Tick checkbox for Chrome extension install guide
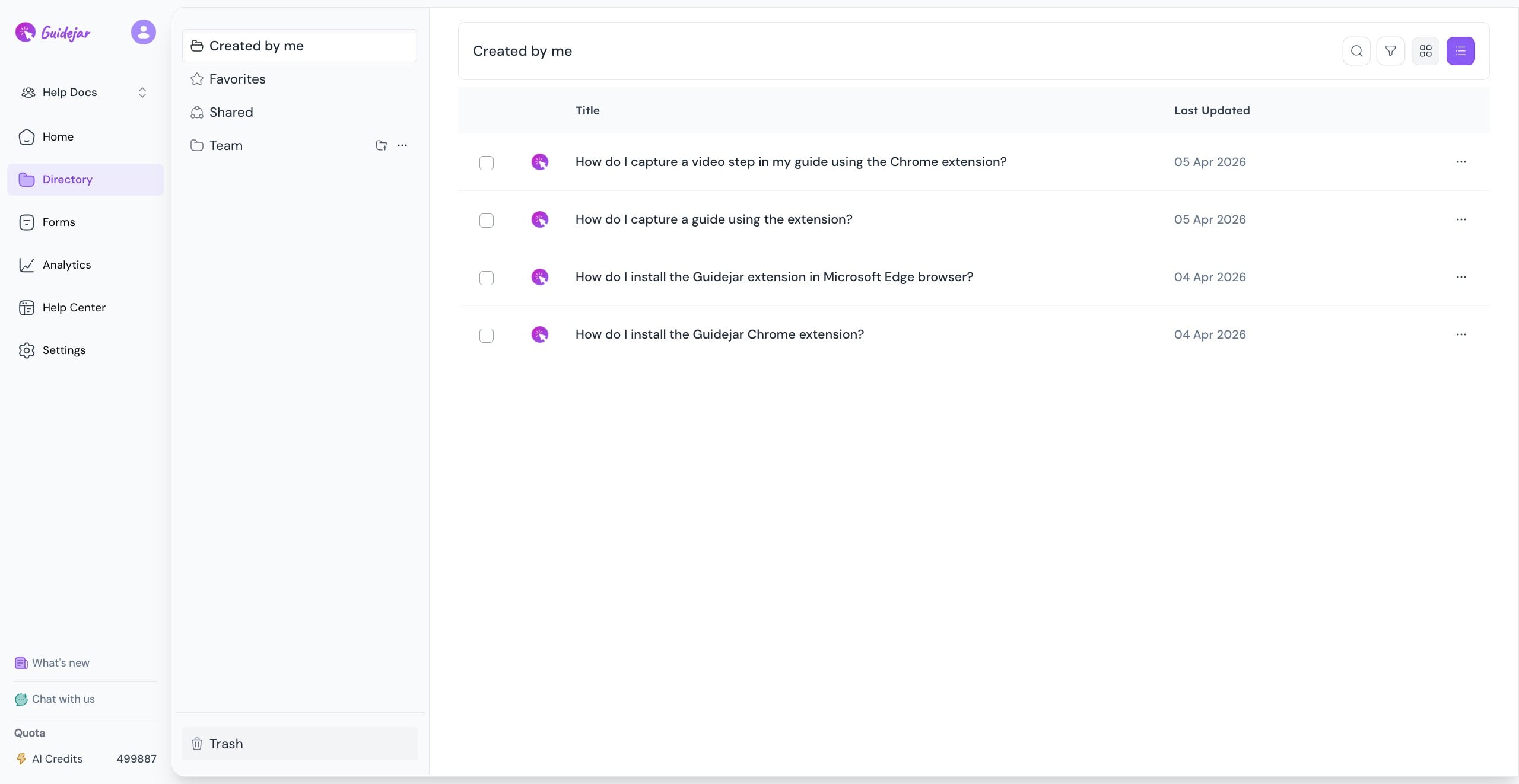The image size is (1519, 784). click(x=486, y=336)
